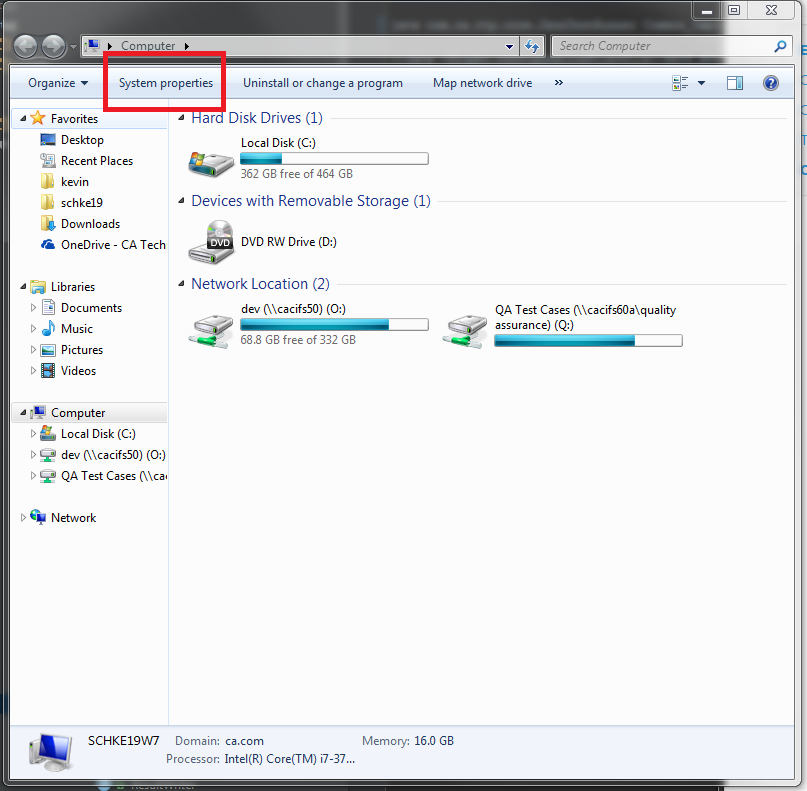Expand the Documents library
The height and width of the screenshot is (791, 807).
[32, 307]
